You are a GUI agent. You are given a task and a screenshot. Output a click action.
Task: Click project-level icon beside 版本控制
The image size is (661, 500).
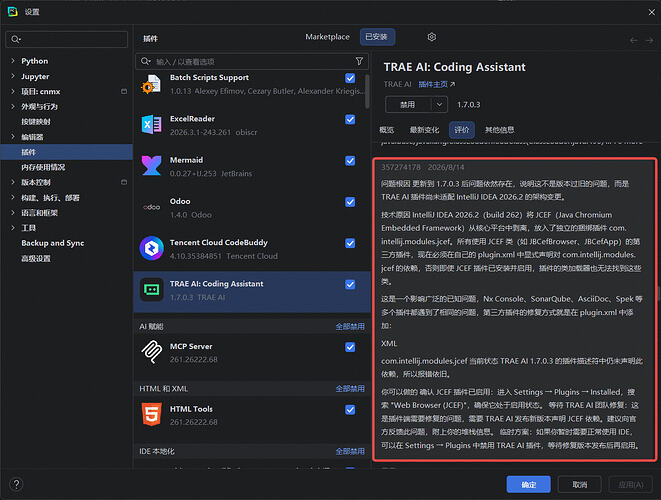(x=124, y=182)
